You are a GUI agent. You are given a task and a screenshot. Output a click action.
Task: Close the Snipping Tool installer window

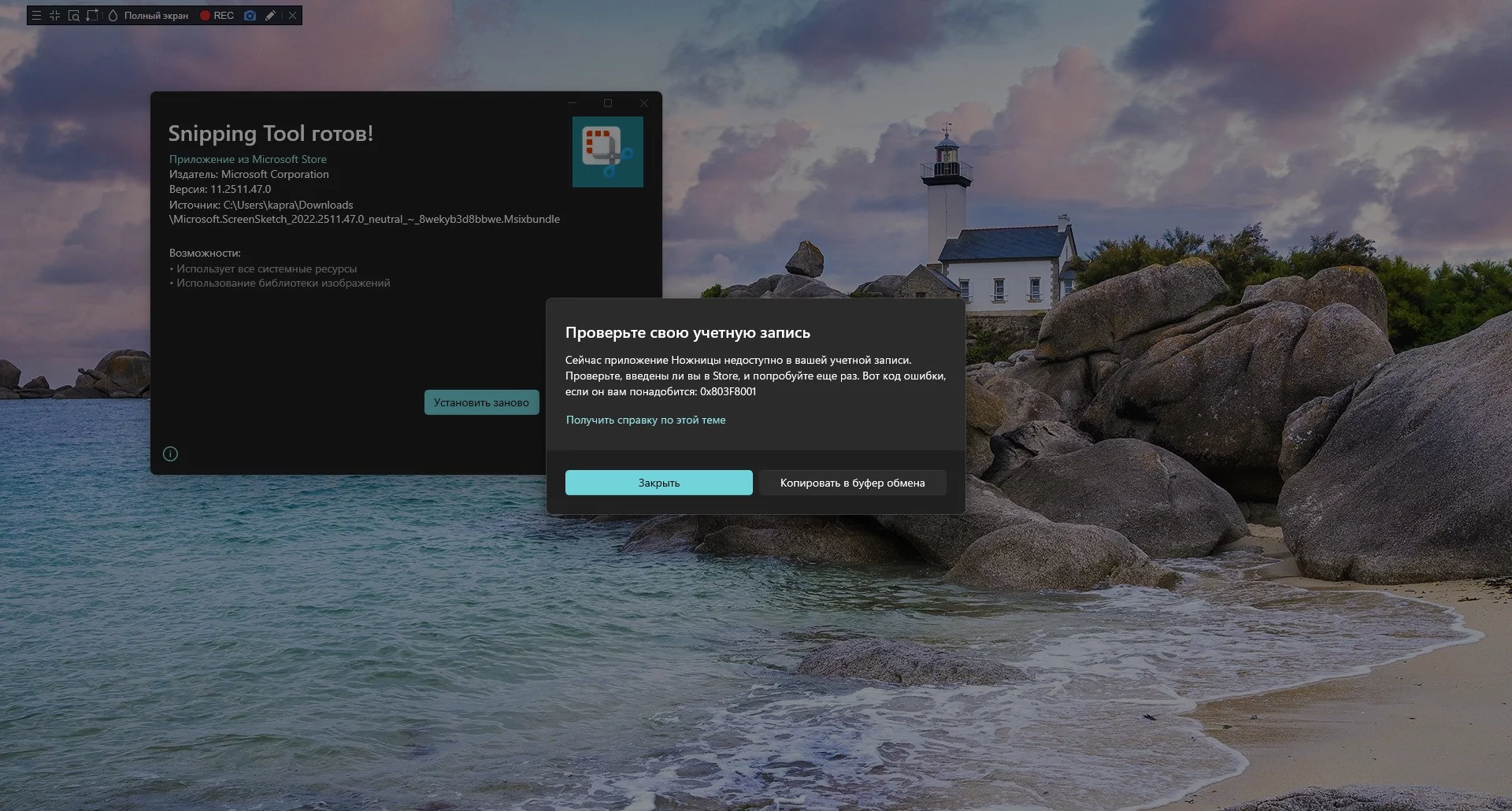pyautogui.click(x=644, y=103)
